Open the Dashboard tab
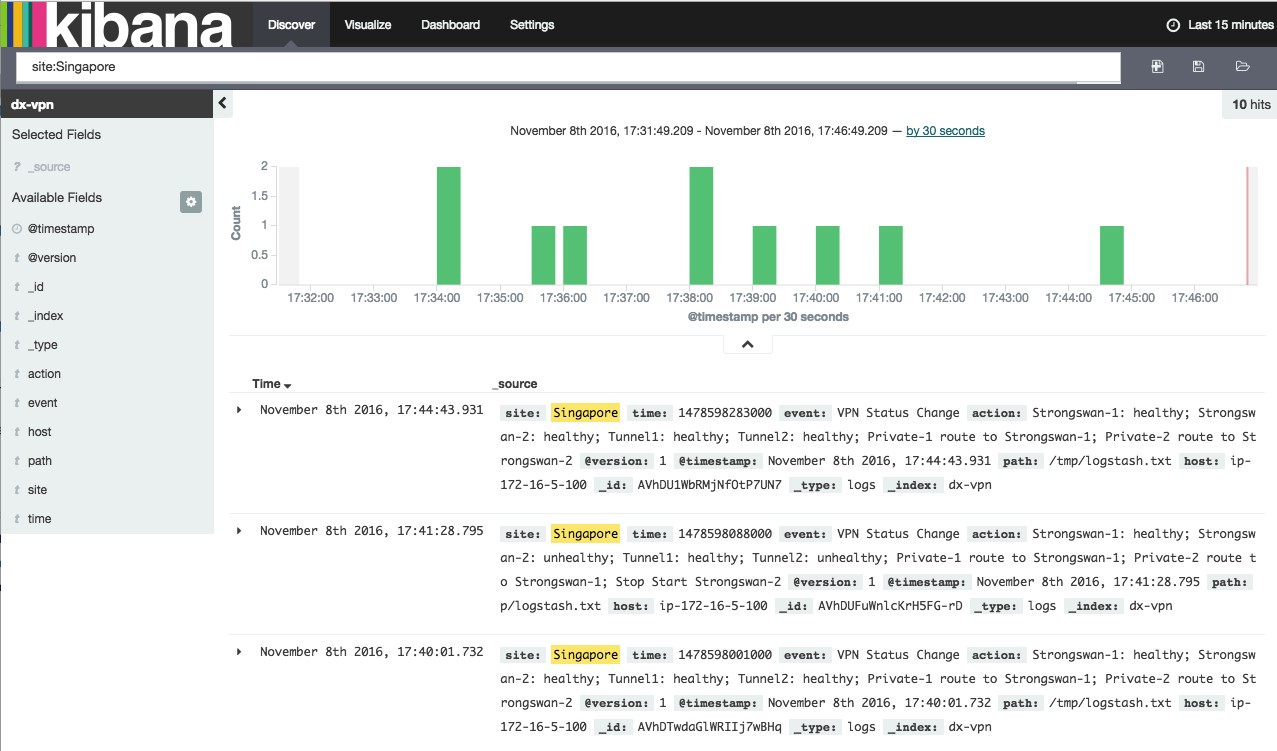This screenshot has height=751, width=1277. tap(450, 25)
